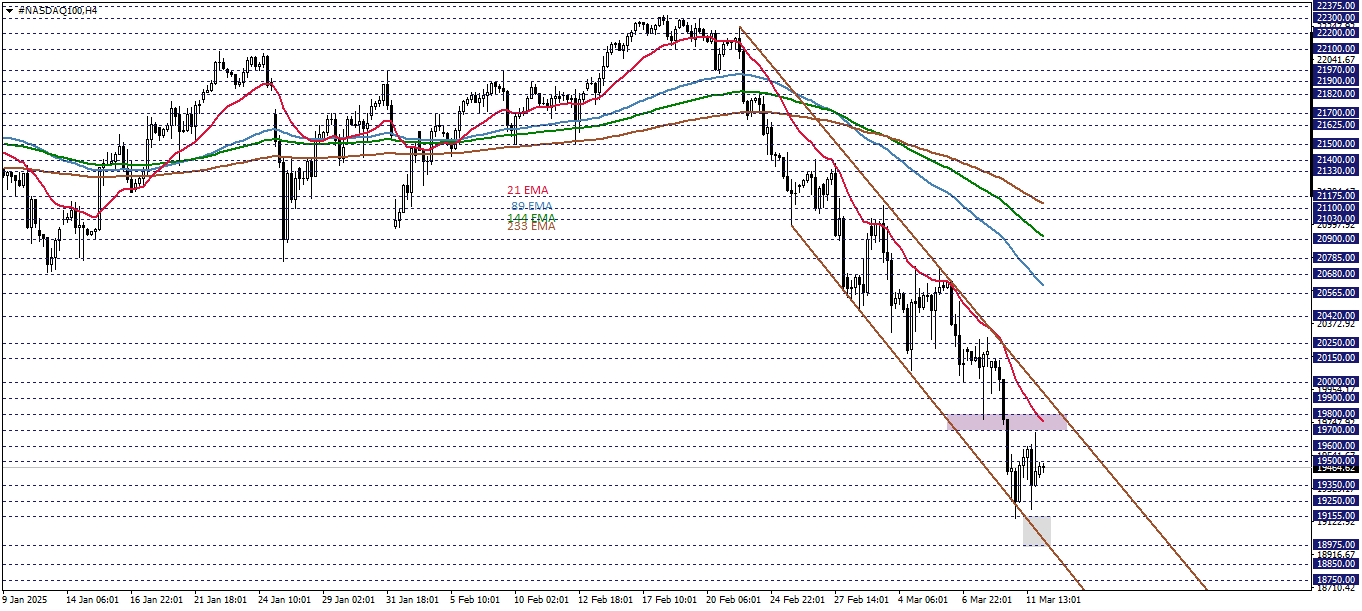Click the triangle beside the #NASDAQ100,H4 title
The image size is (1362, 611).
click(x=9, y=9)
